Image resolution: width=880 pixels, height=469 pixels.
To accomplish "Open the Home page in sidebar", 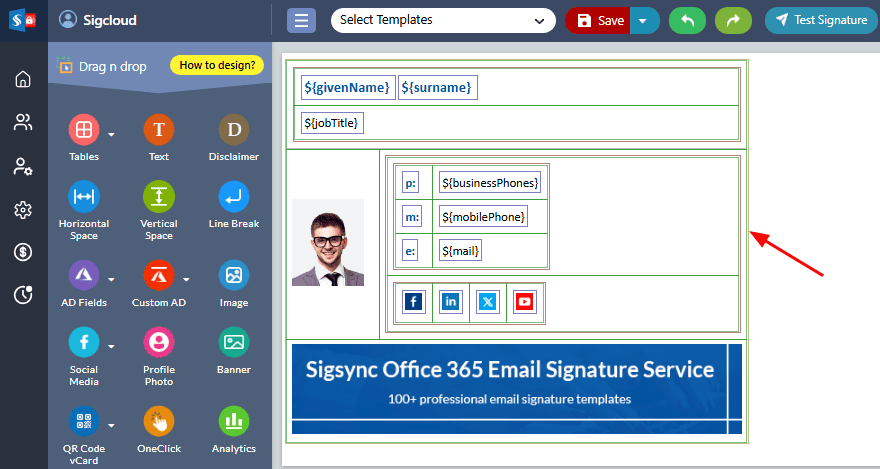I will [x=23, y=79].
